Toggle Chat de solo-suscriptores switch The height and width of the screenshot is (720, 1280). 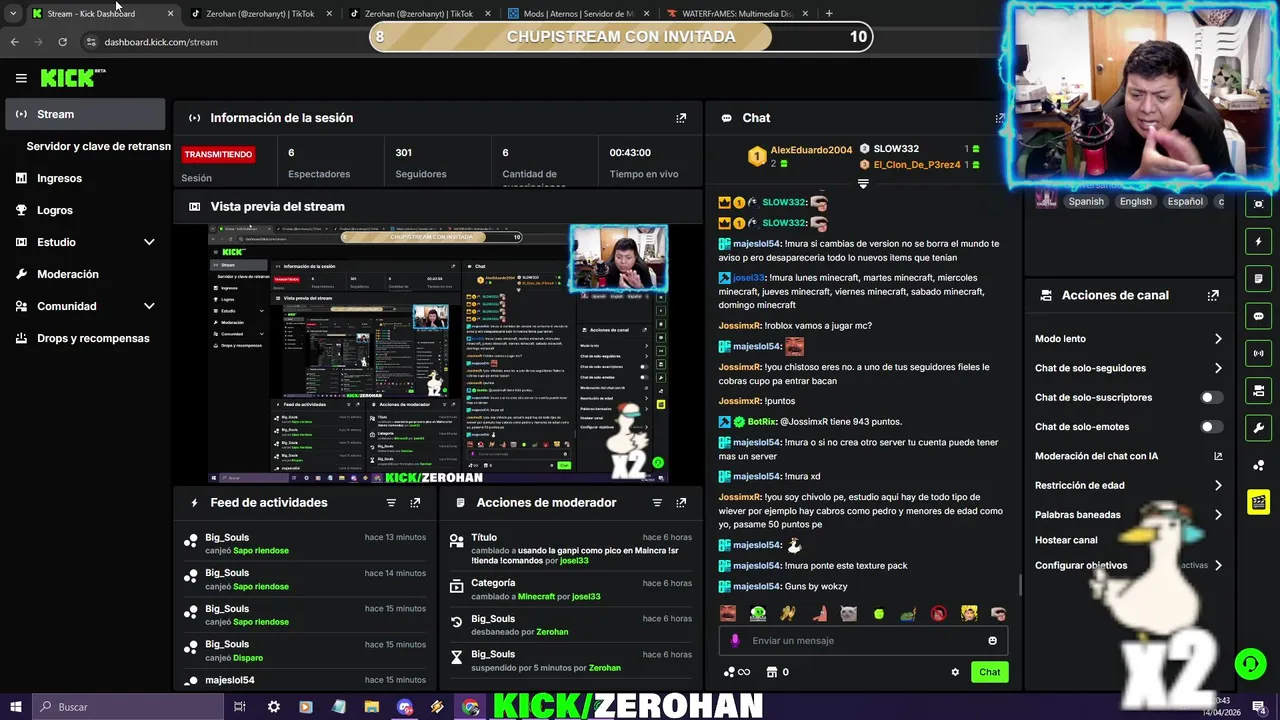click(1211, 397)
